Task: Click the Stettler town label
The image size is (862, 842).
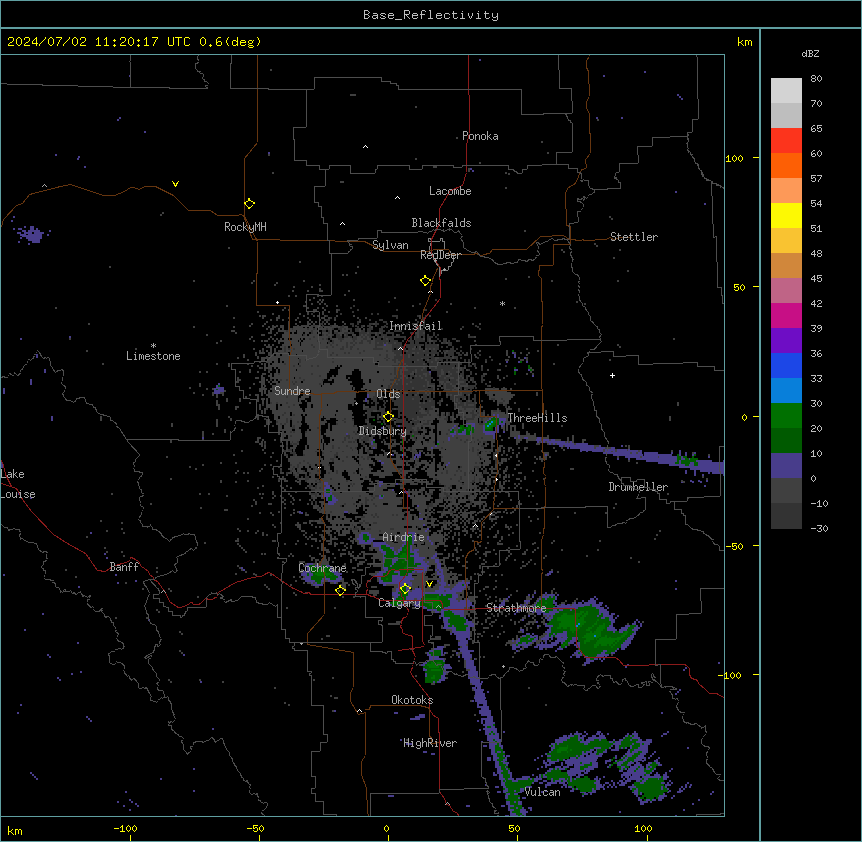Action: pyautogui.click(x=634, y=237)
